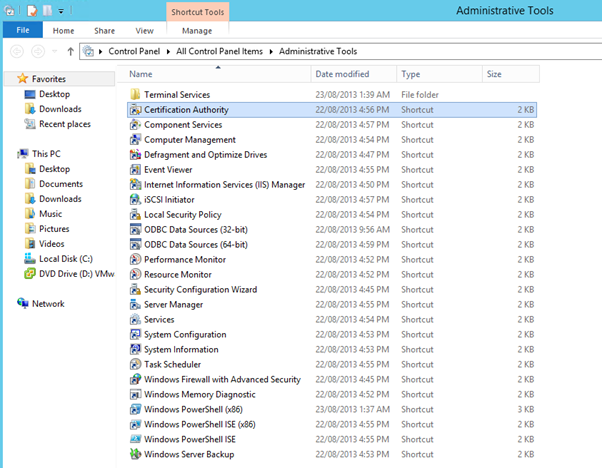The width and height of the screenshot is (602, 468).
Task: Open the File ribbon tab
Action: 22,31
